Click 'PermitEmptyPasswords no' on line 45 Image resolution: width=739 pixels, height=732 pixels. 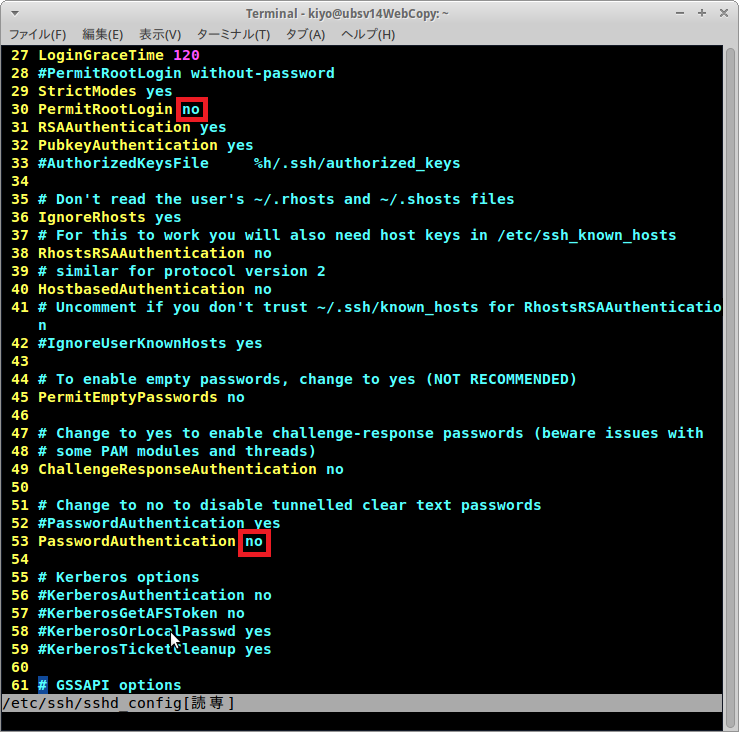141,397
